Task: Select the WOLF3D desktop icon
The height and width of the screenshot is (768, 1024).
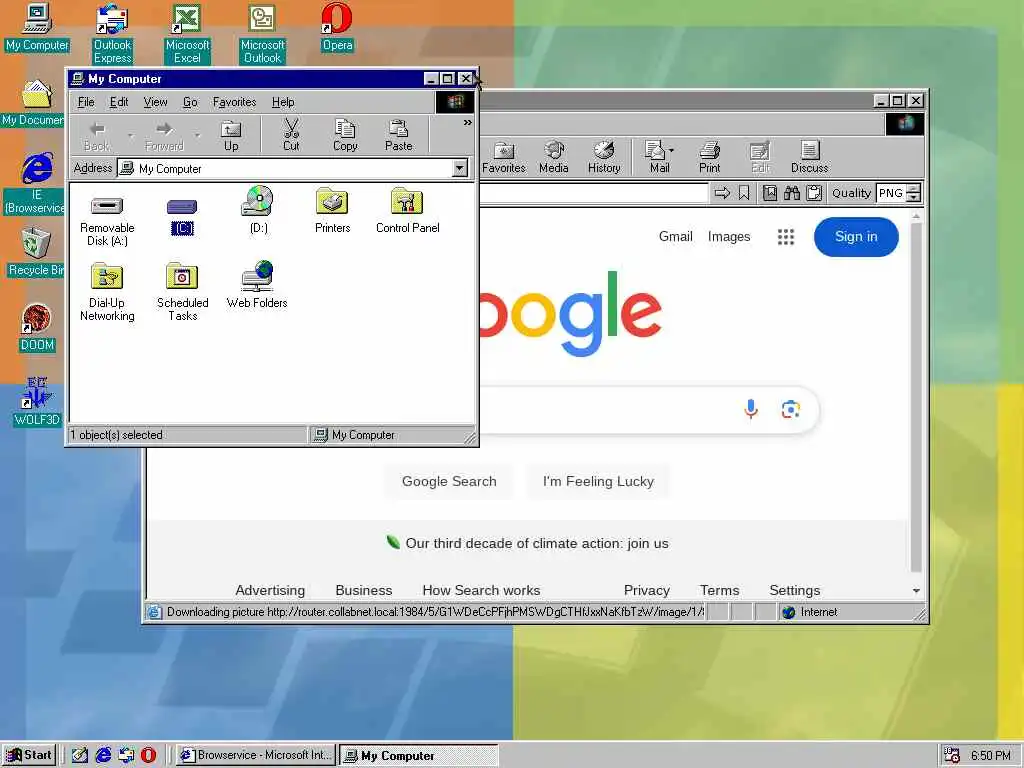Action: (x=37, y=402)
